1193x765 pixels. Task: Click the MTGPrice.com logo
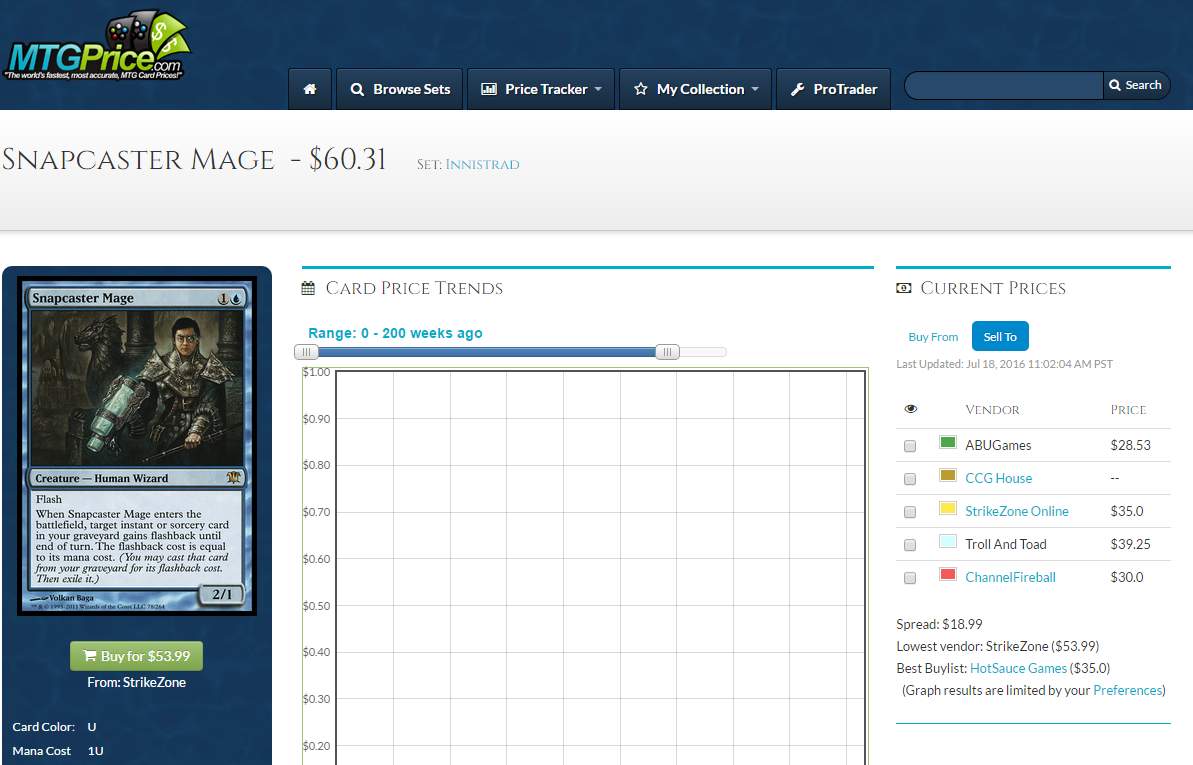tap(97, 46)
